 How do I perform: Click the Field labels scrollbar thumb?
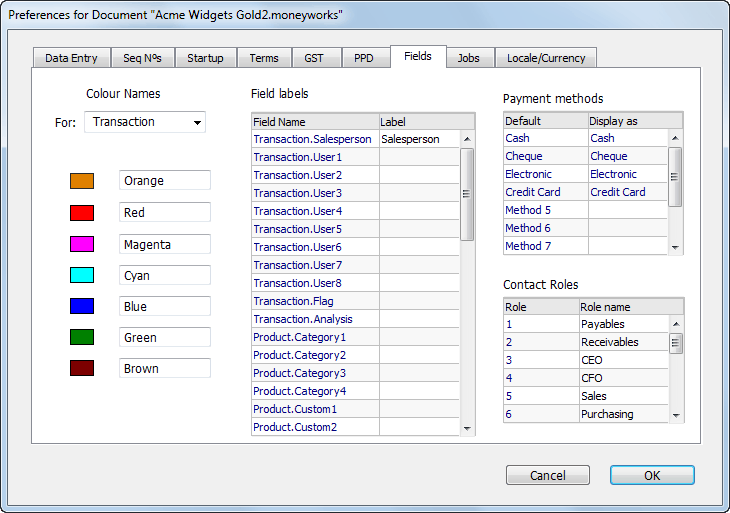click(467, 194)
